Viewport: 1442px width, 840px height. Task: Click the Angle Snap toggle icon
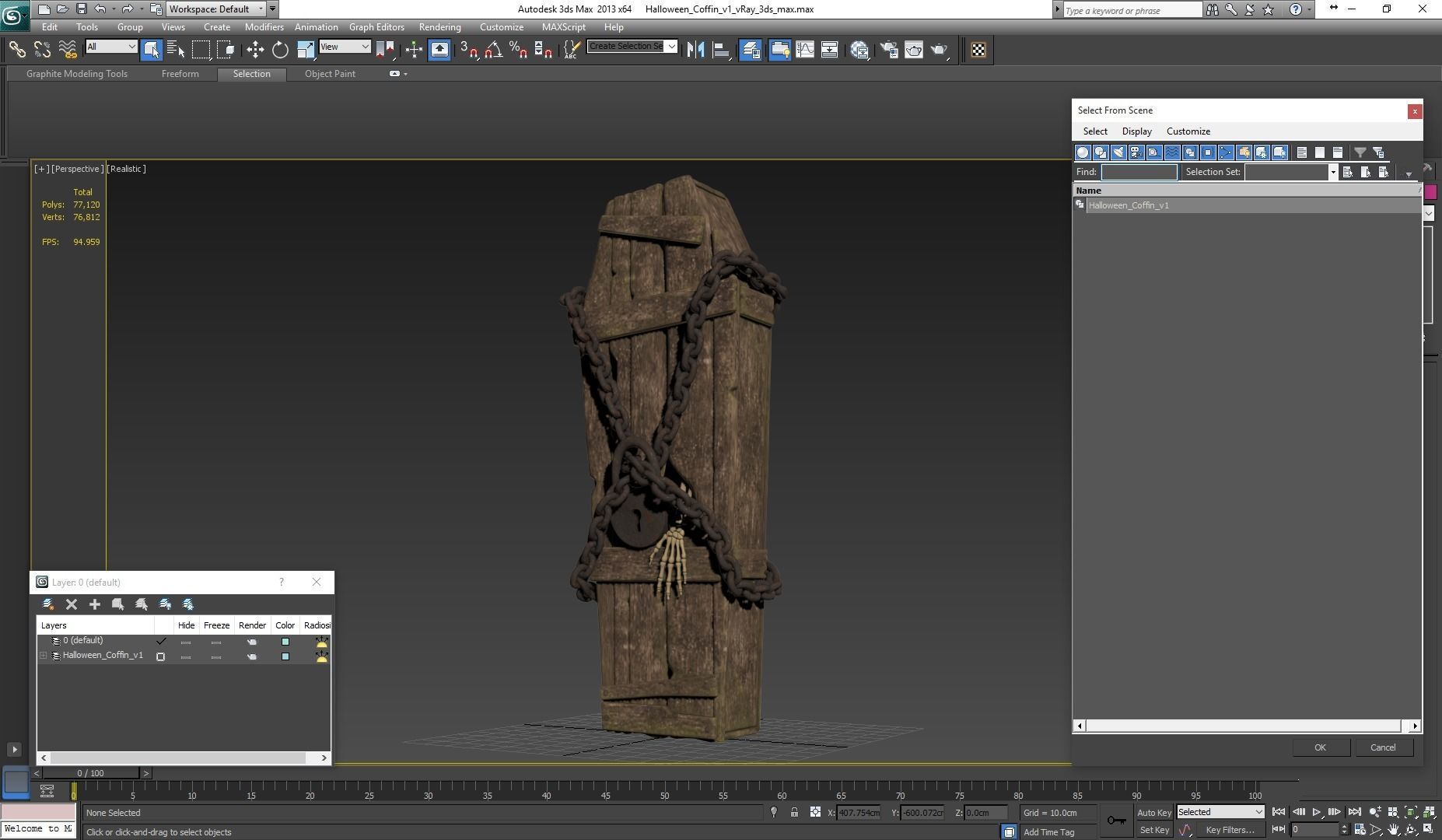494,50
